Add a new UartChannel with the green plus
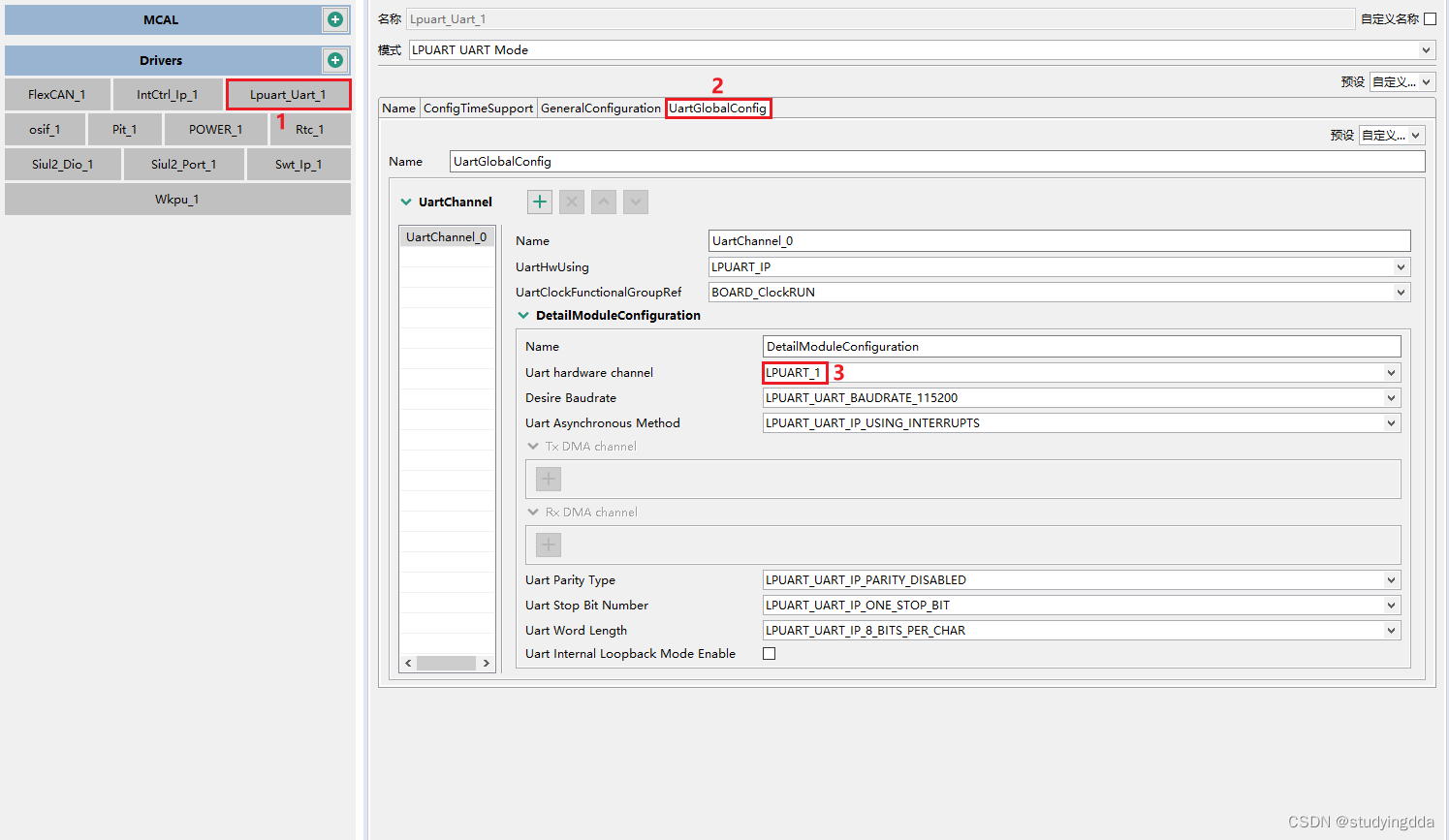 pos(540,202)
